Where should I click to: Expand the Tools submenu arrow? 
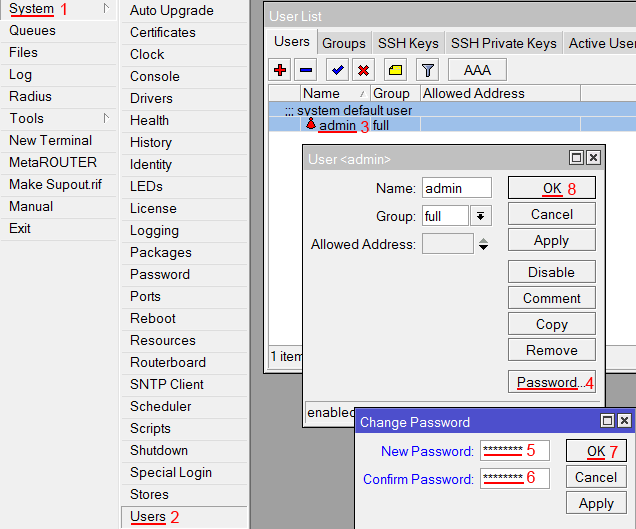pyautogui.click(x=106, y=119)
